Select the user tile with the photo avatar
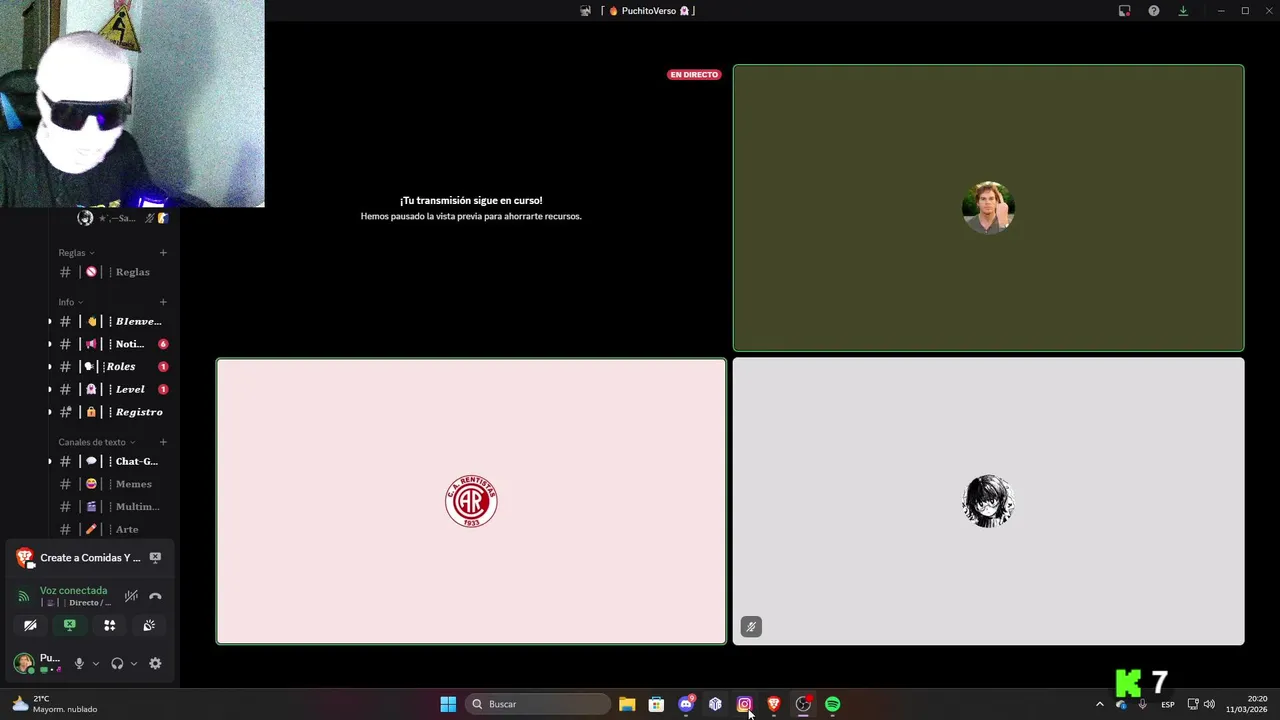The height and width of the screenshot is (720, 1280). click(988, 208)
